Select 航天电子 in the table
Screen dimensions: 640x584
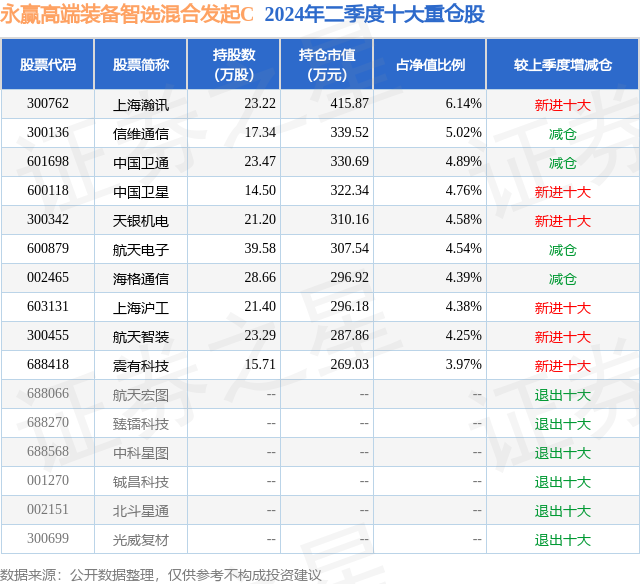141,250
